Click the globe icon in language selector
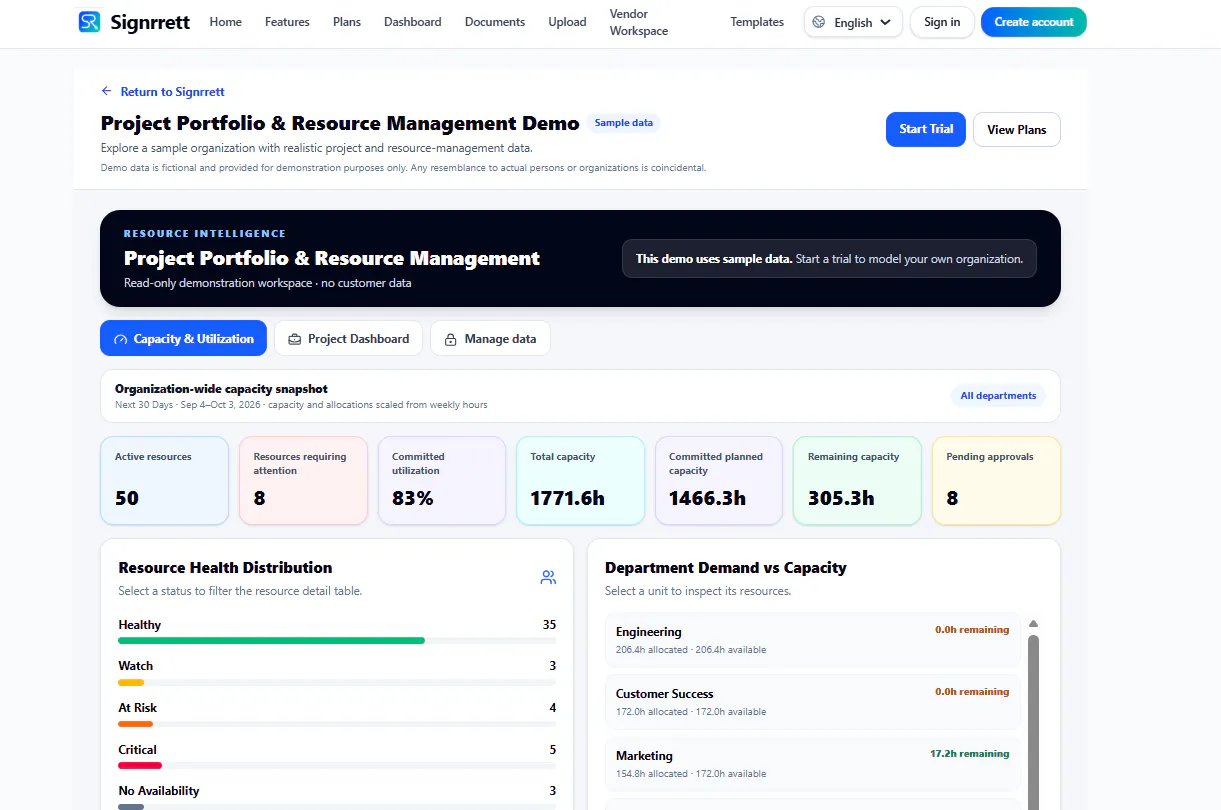 819,22
